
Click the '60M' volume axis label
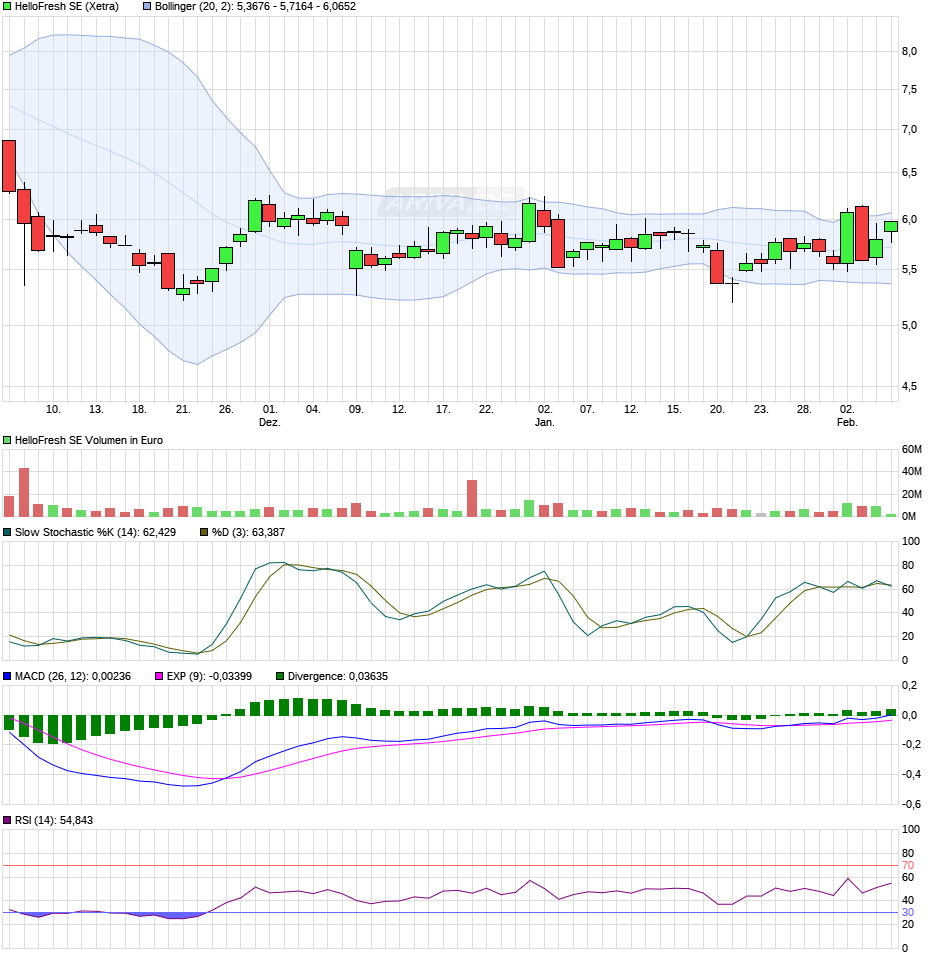pyautogui.click(x=911, y=449)
